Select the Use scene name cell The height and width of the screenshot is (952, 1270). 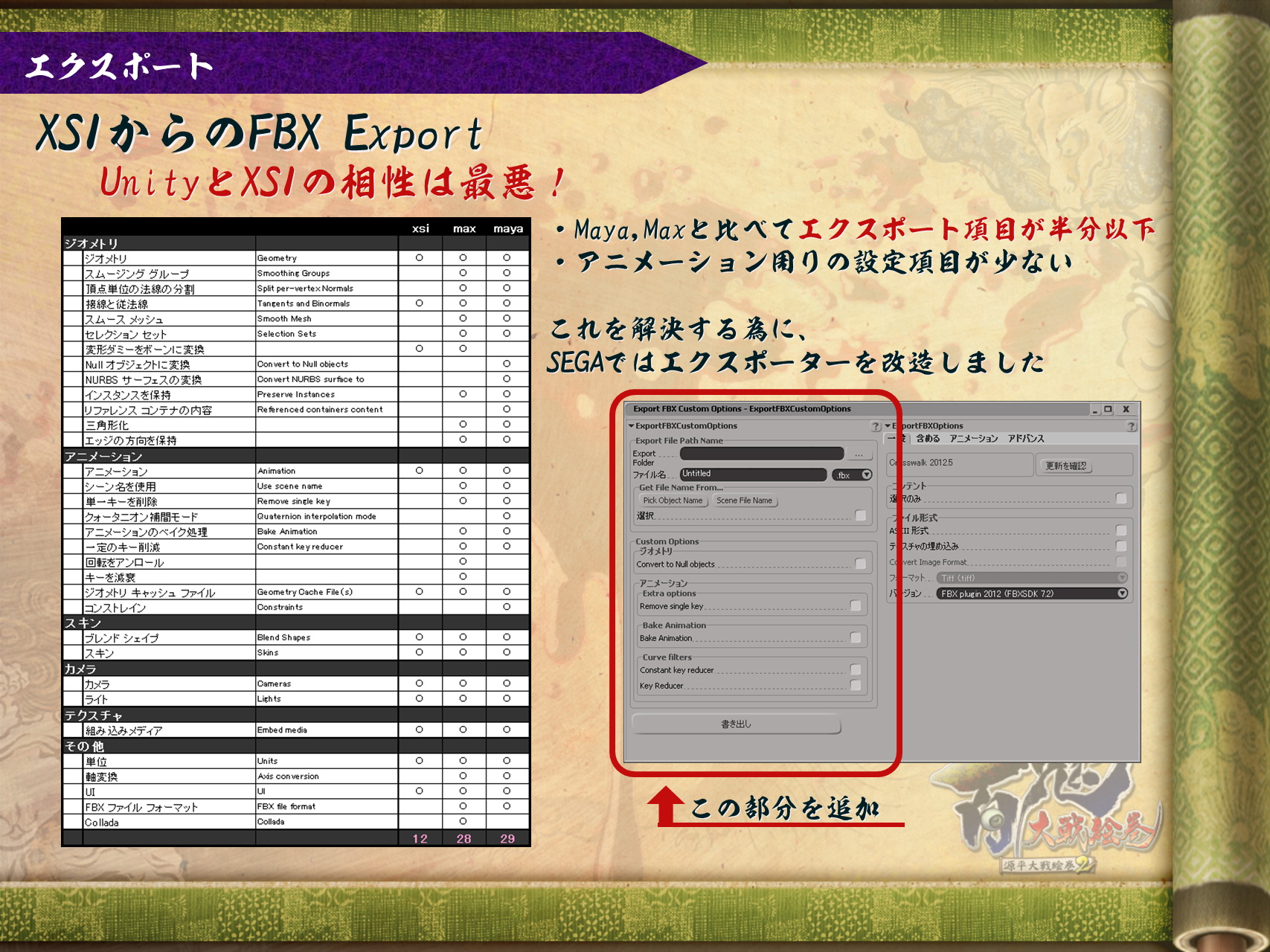tap(327, 486)
